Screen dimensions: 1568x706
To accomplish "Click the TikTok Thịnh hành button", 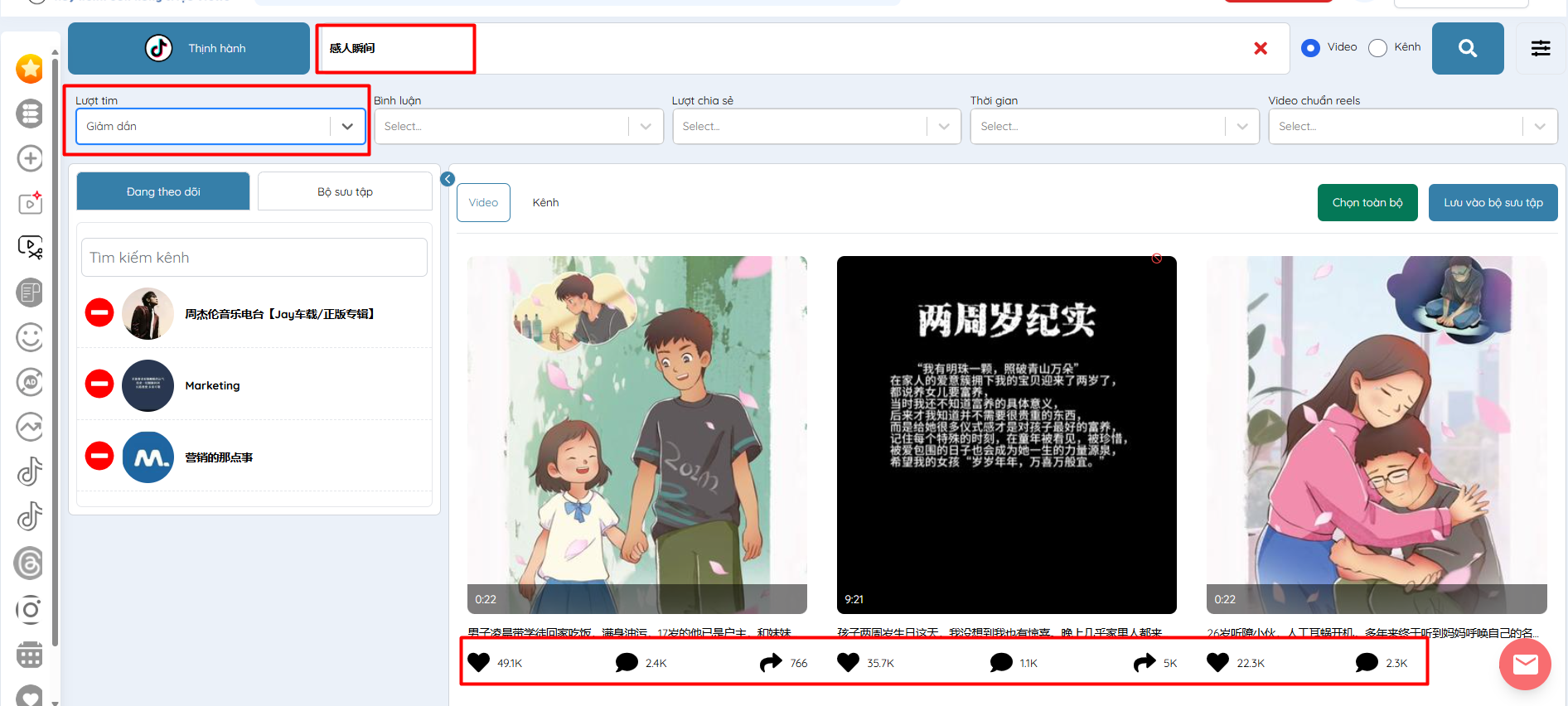I will (189, 48).
